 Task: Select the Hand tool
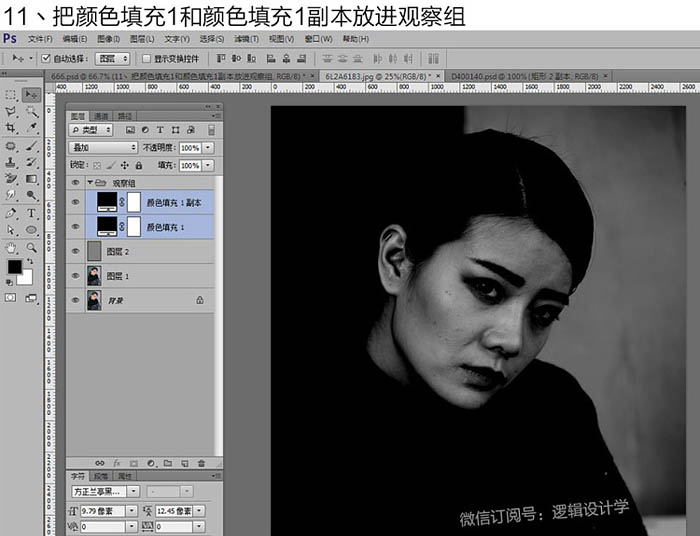[11, 248]
